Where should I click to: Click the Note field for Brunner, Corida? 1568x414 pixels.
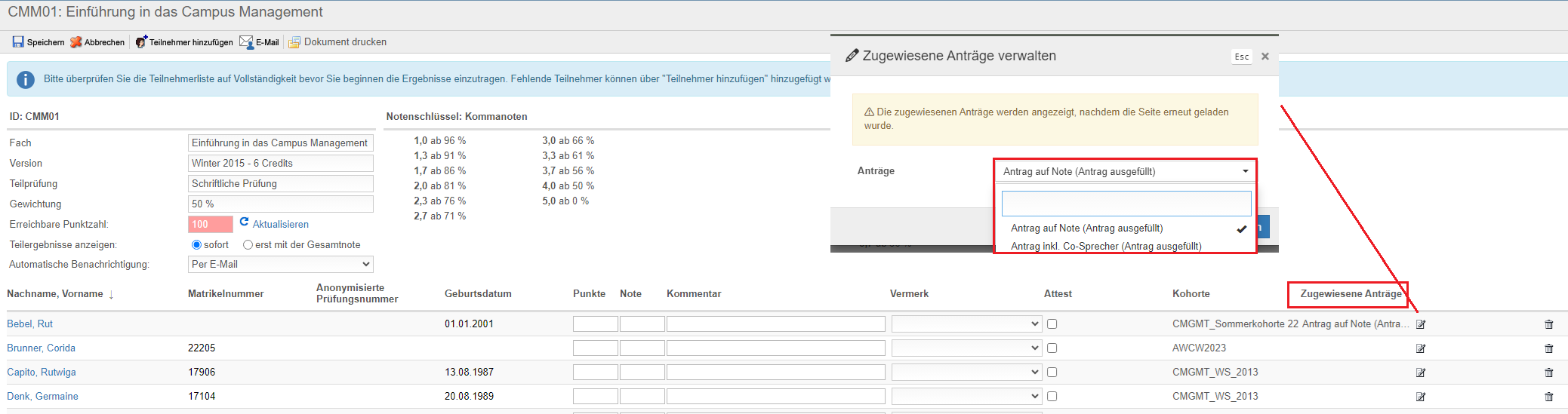coord(642,348)
